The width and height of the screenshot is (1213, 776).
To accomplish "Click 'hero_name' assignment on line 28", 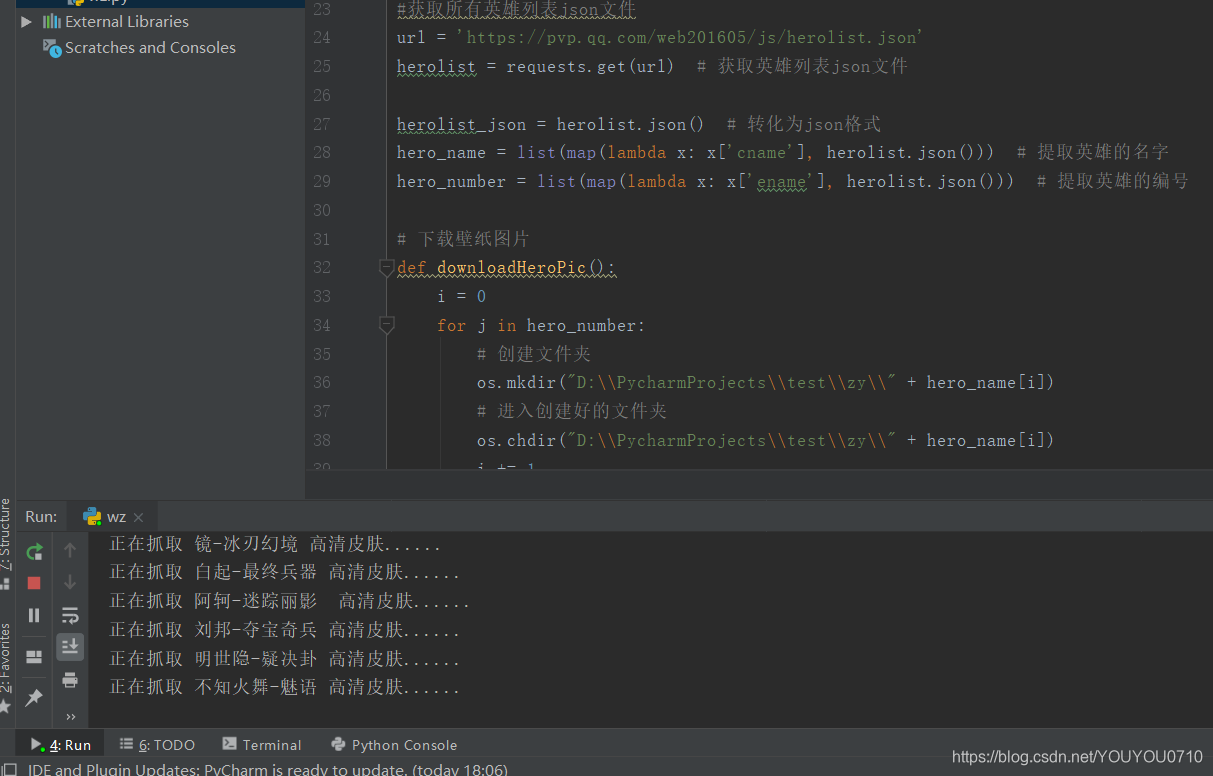I will pyautogui.click(x=441, y=152).
